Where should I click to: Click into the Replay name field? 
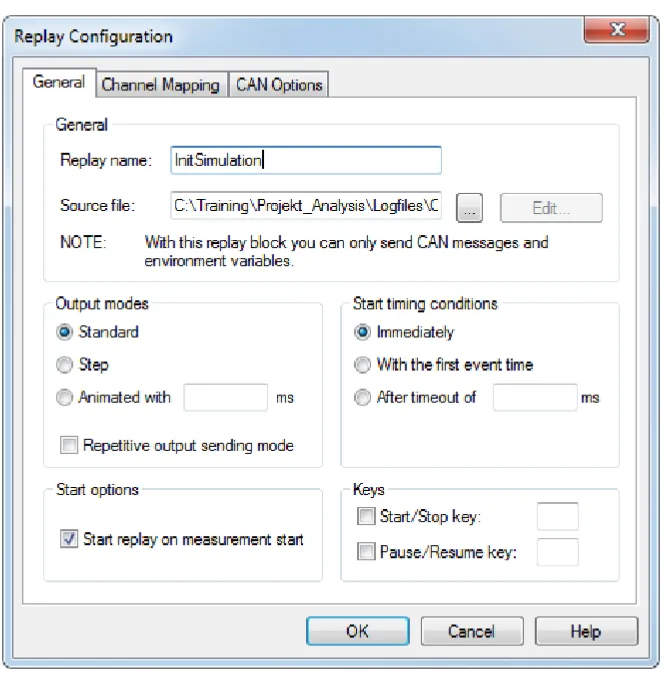pyautogui.click(x=306, y=161)
